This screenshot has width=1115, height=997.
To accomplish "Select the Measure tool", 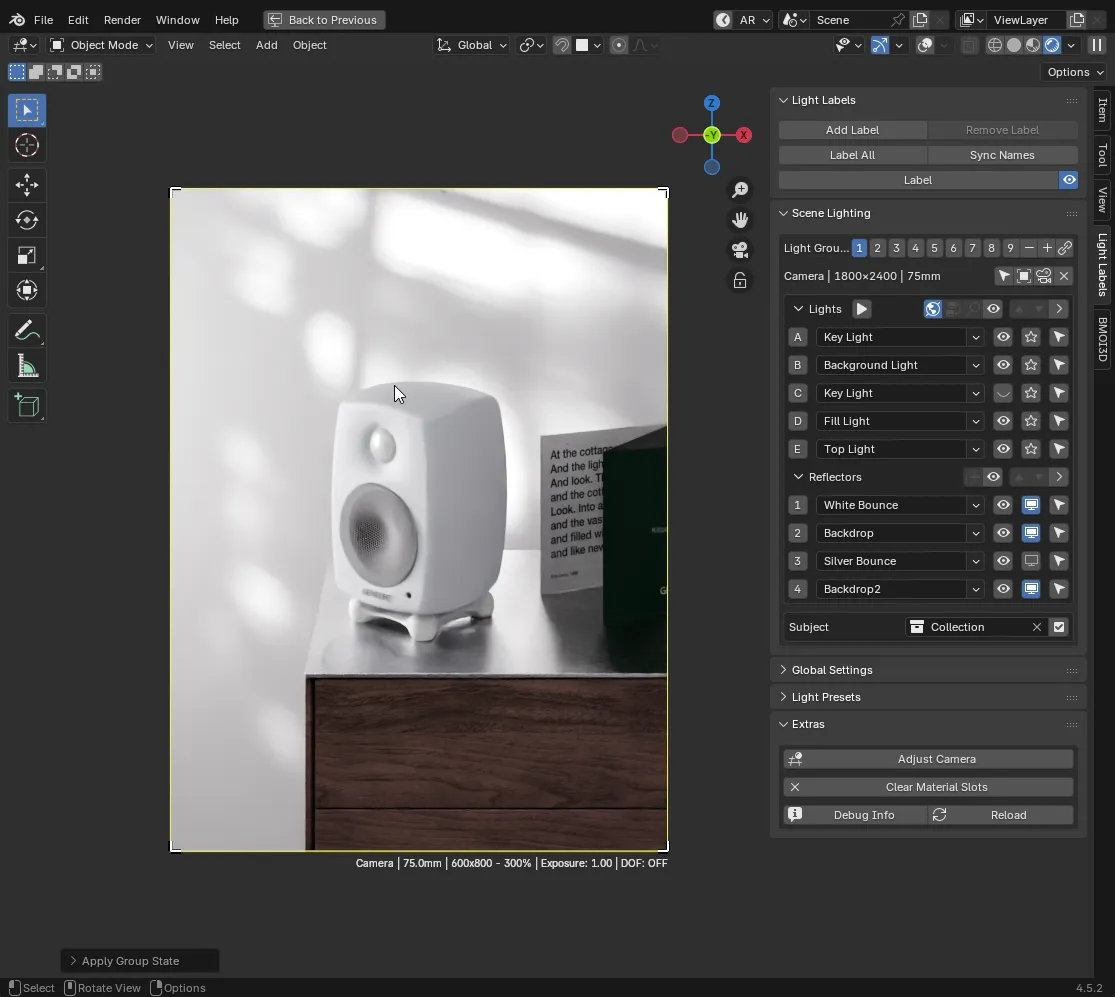I will 26,366.
